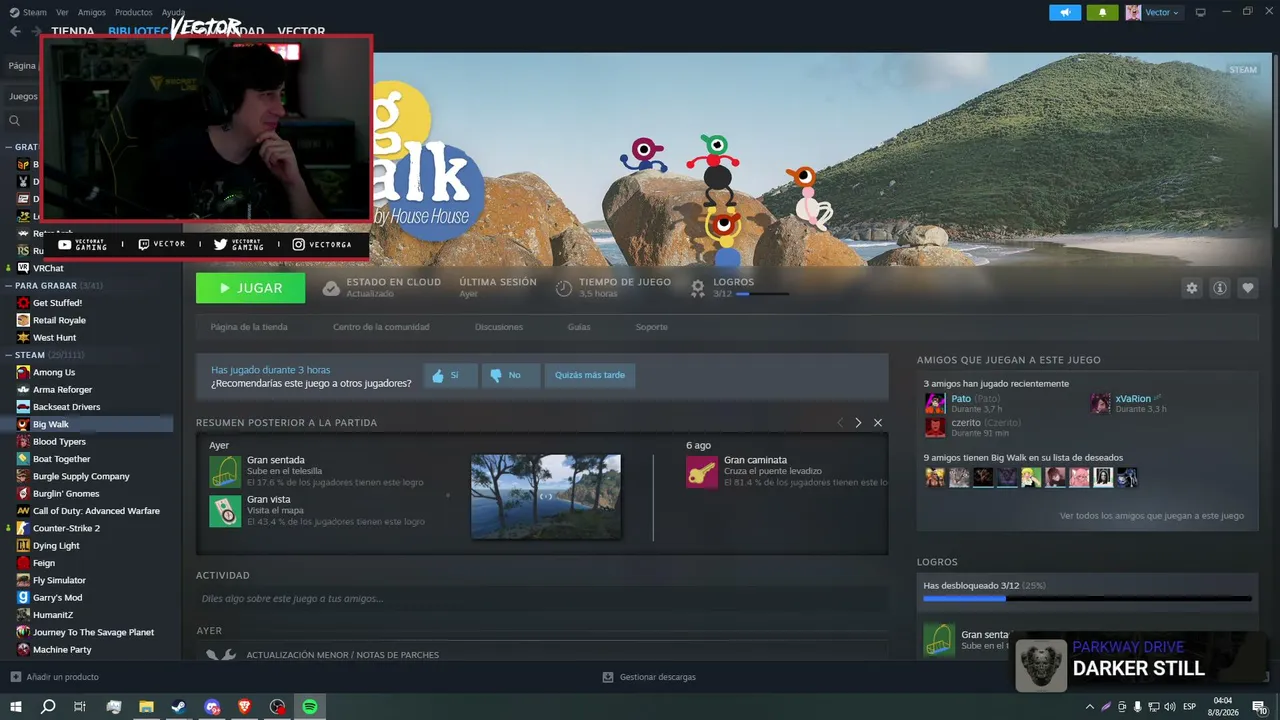Open Guías tab
1280x720 pixels.
point(579,327)
